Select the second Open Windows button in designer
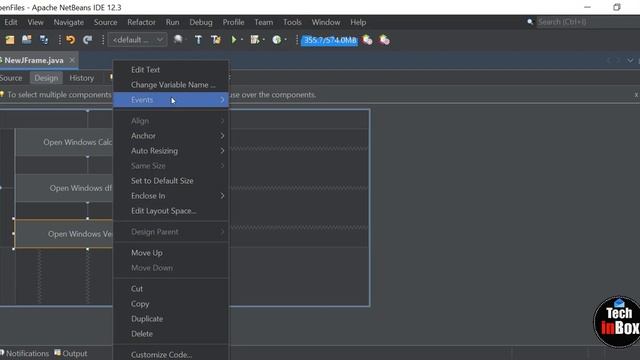 pos(64,188)
